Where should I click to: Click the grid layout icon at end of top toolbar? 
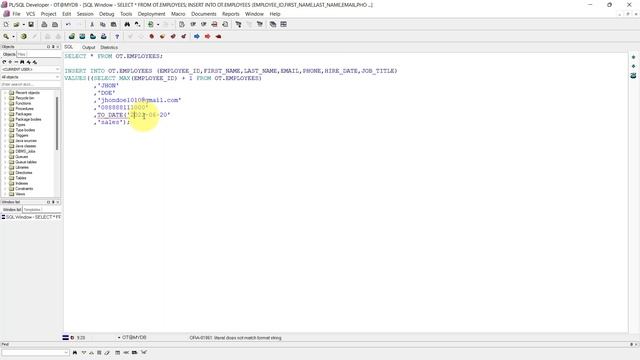(x=283, y=24)
